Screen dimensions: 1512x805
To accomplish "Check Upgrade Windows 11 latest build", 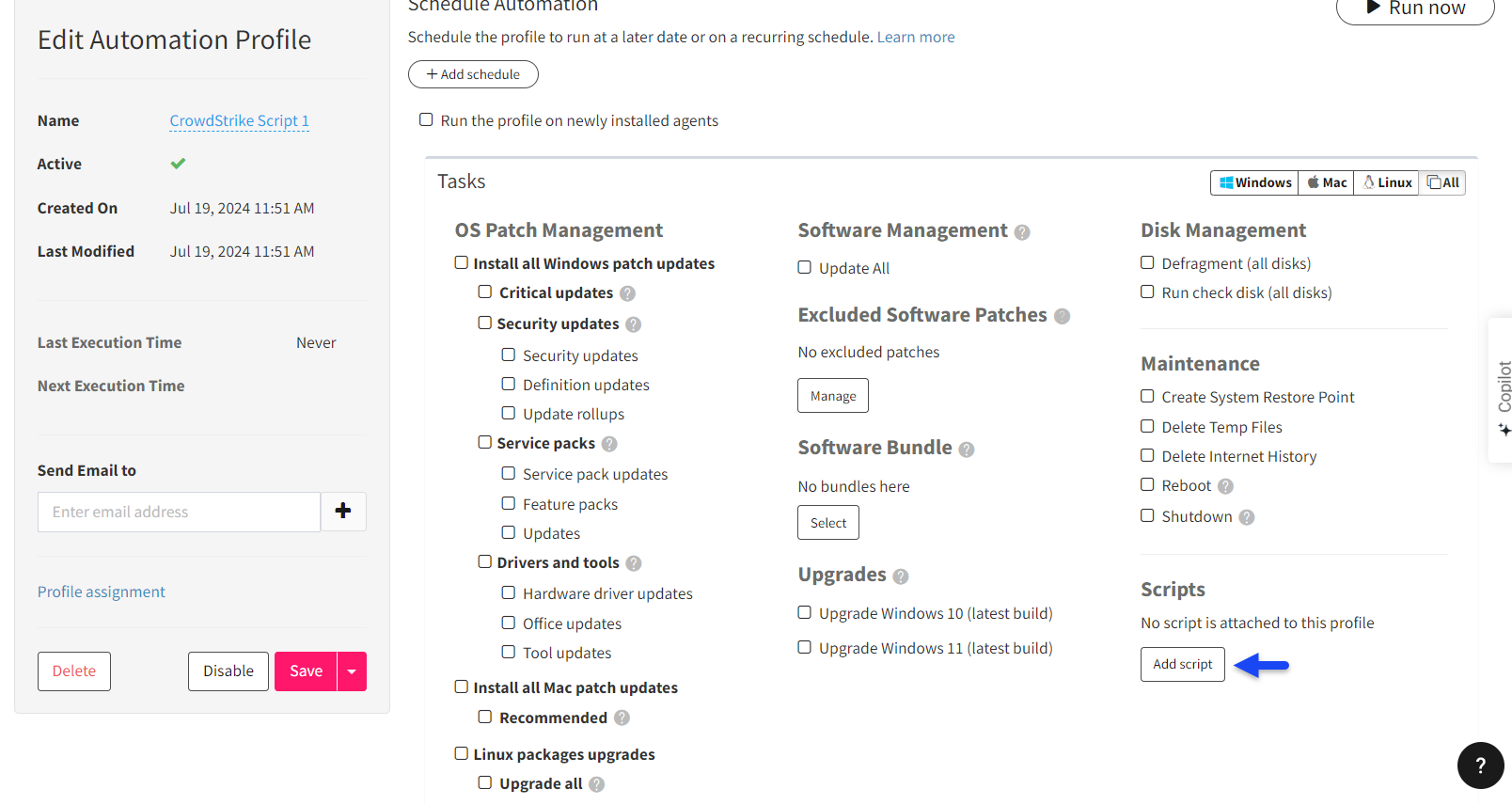I will 805,647.
